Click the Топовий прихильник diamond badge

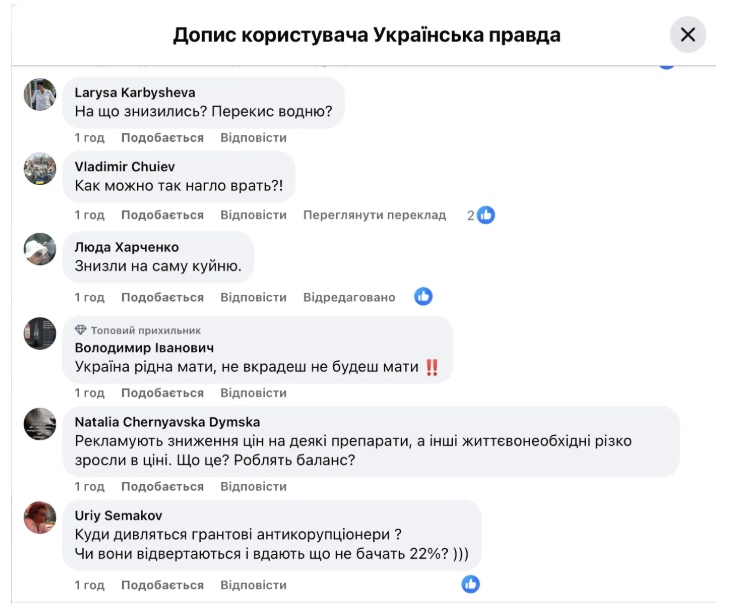tap(81, 330)
